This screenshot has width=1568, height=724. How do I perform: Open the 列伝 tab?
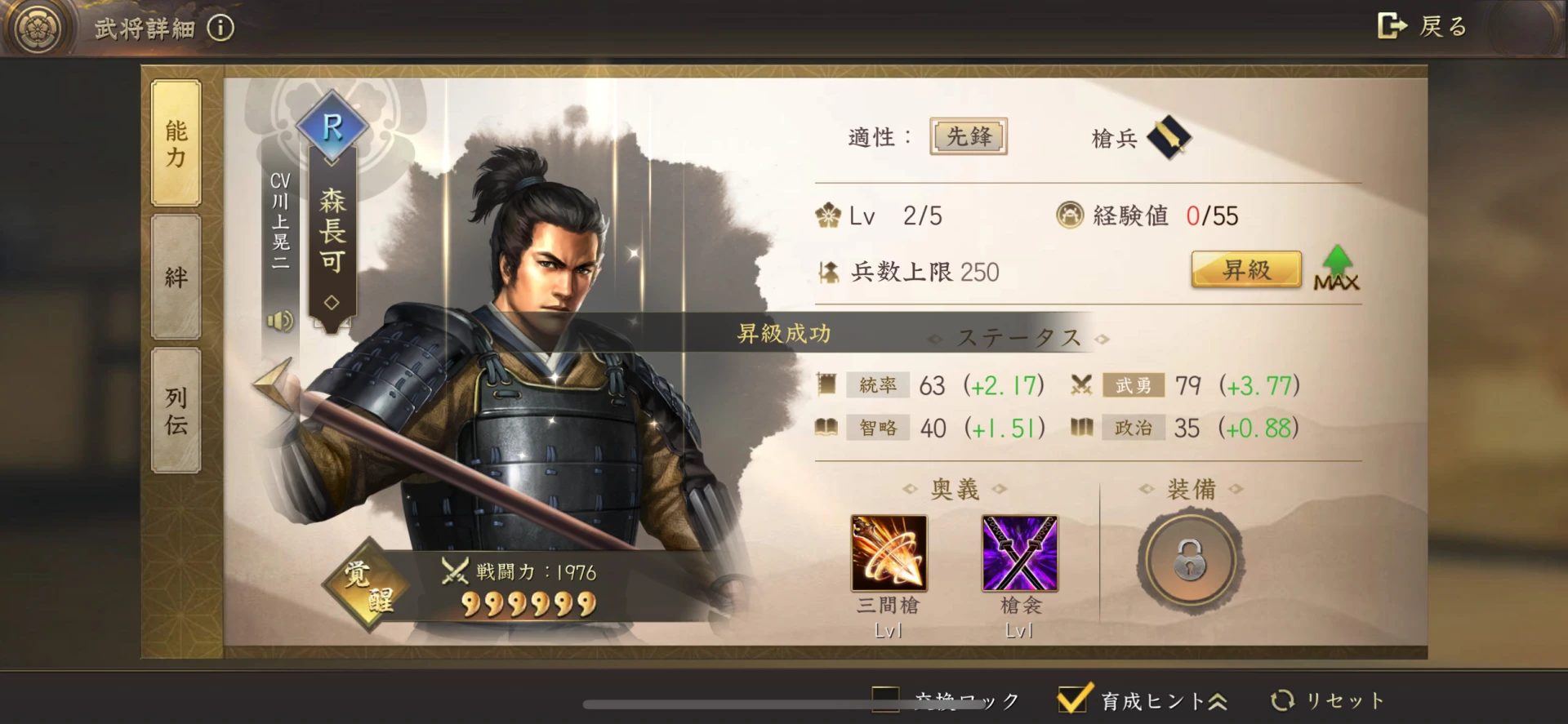point(176,411)
